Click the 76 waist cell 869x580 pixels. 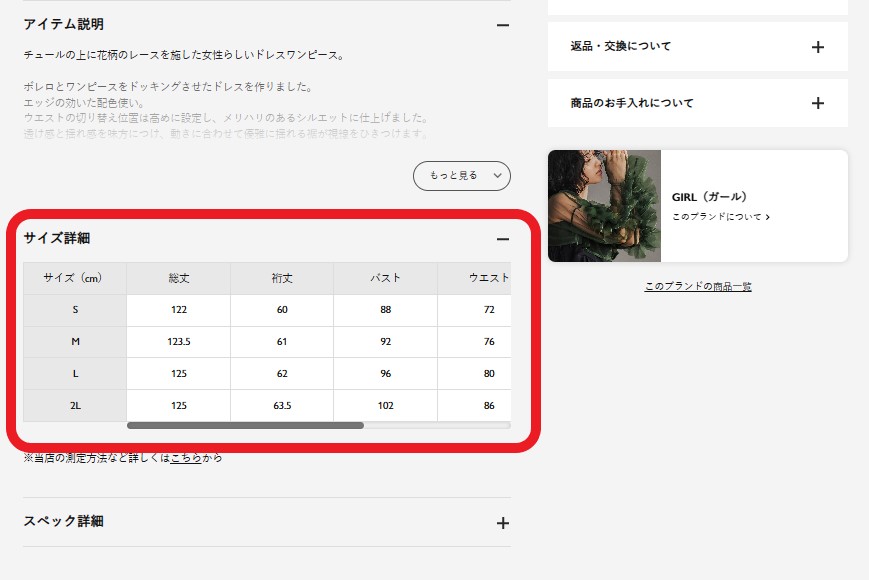tap(474, 342)
